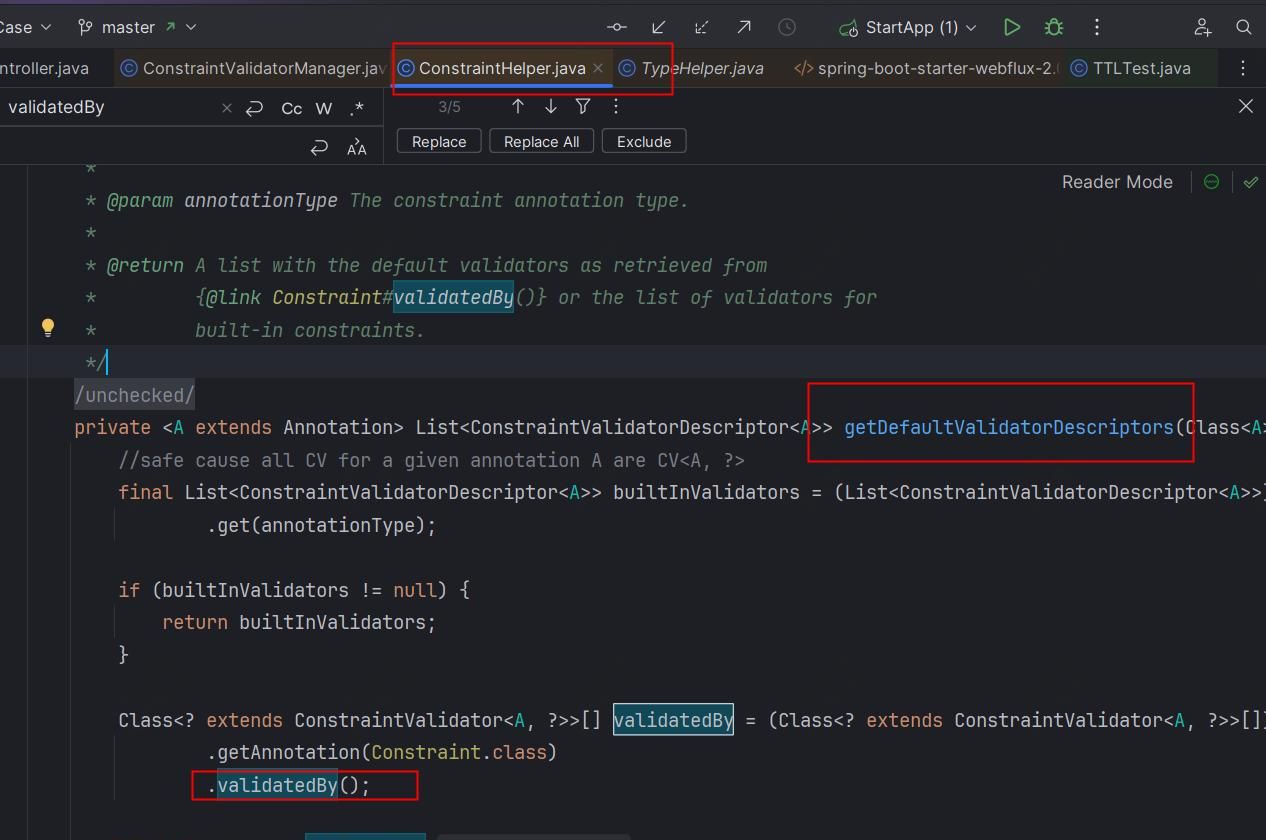Image resolution: width=1266 pixels, height=840 pixels.
Task: Click the Search Everywhere magnifier icon
Action: pos(1244,27)
